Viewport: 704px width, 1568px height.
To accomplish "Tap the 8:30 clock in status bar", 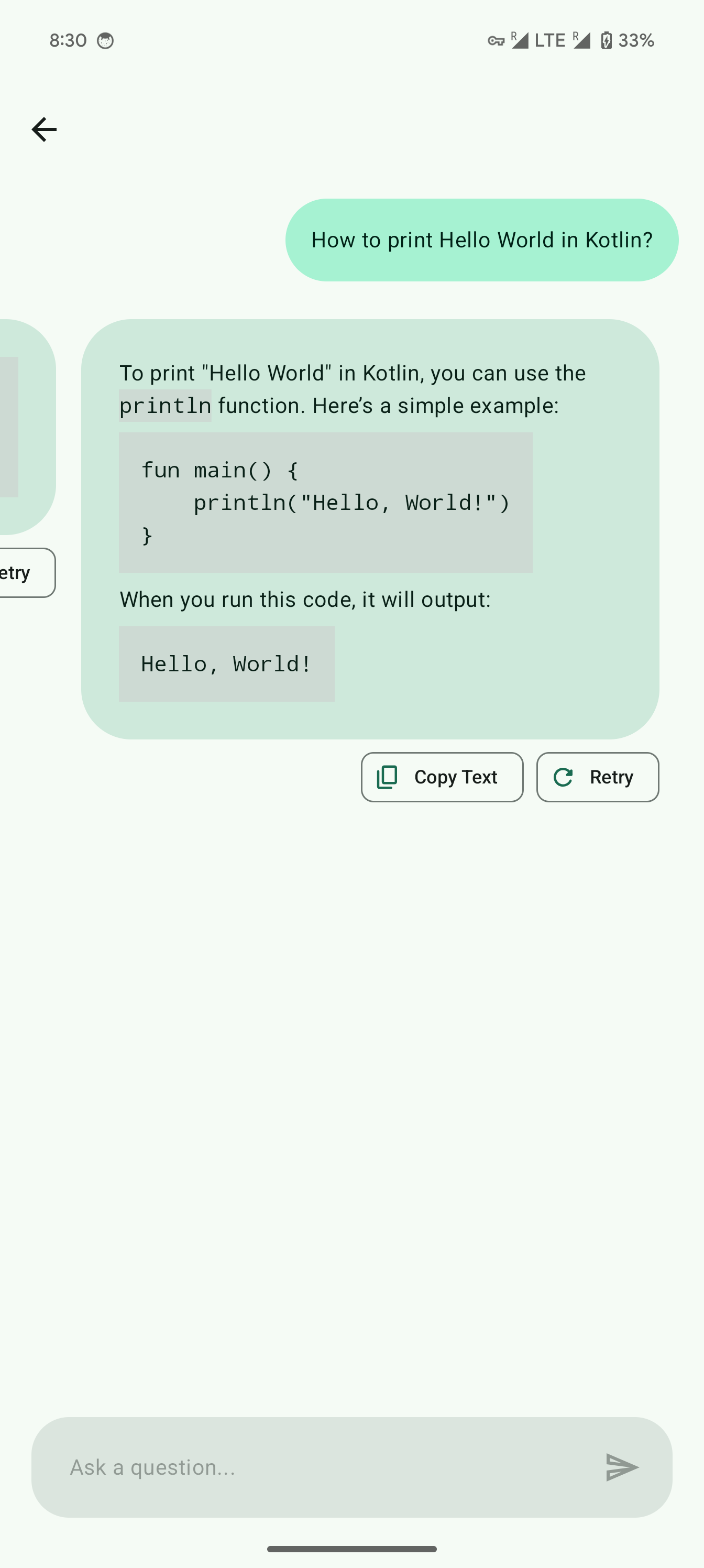I will pyautogui.click(x=68, y=41).
